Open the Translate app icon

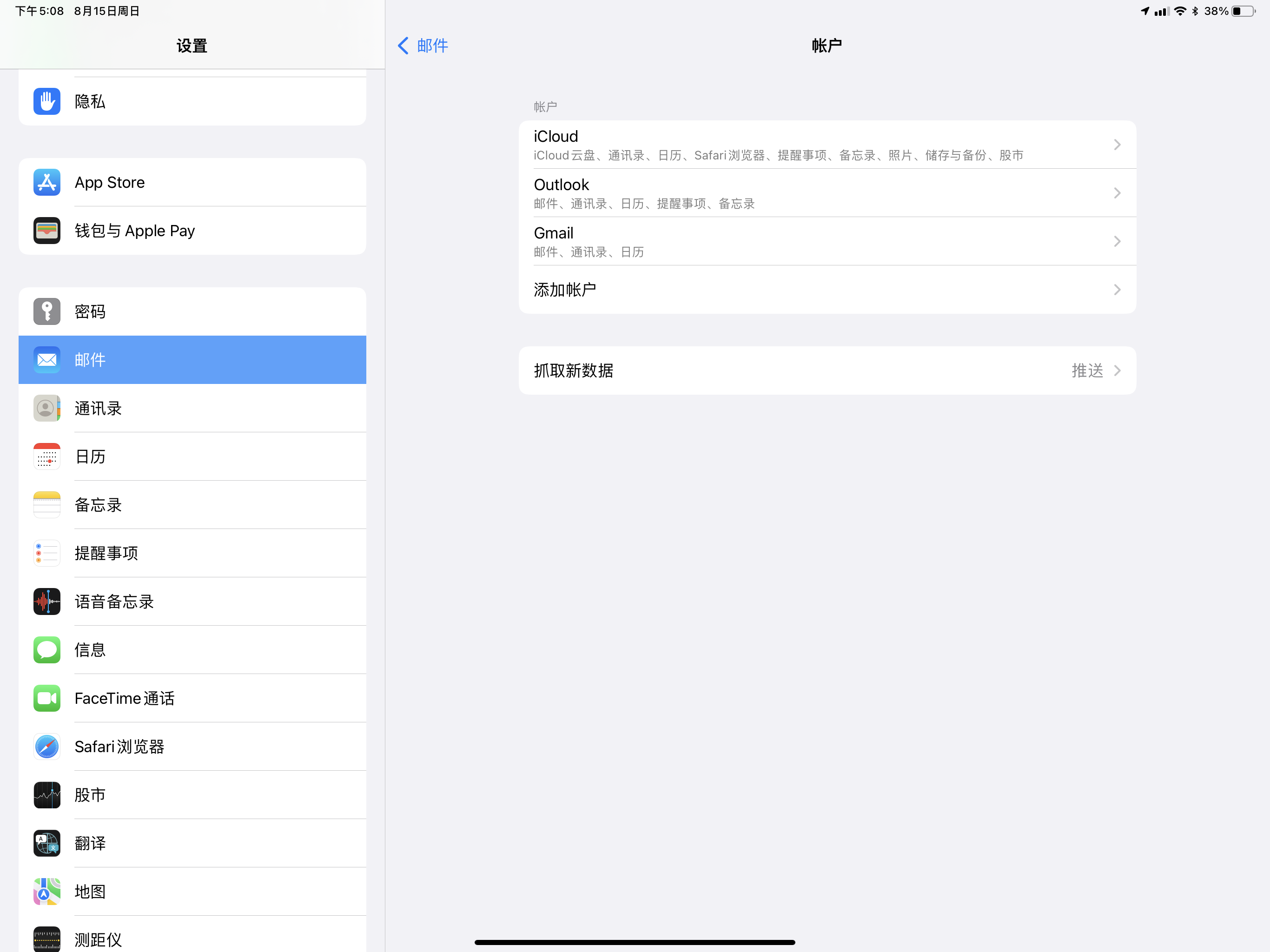coord(46,844)
